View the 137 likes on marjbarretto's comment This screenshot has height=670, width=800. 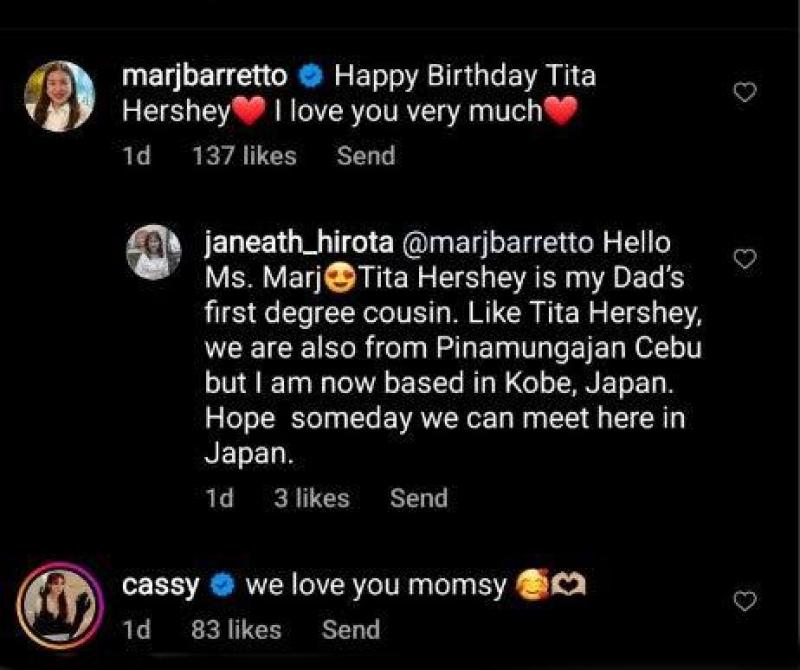[x=243, y=156]
